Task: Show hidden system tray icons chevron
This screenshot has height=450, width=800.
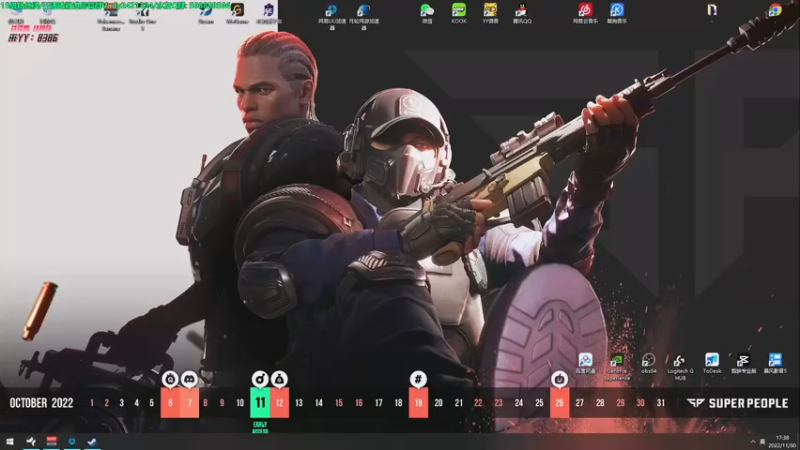Action: click(753, 442)
